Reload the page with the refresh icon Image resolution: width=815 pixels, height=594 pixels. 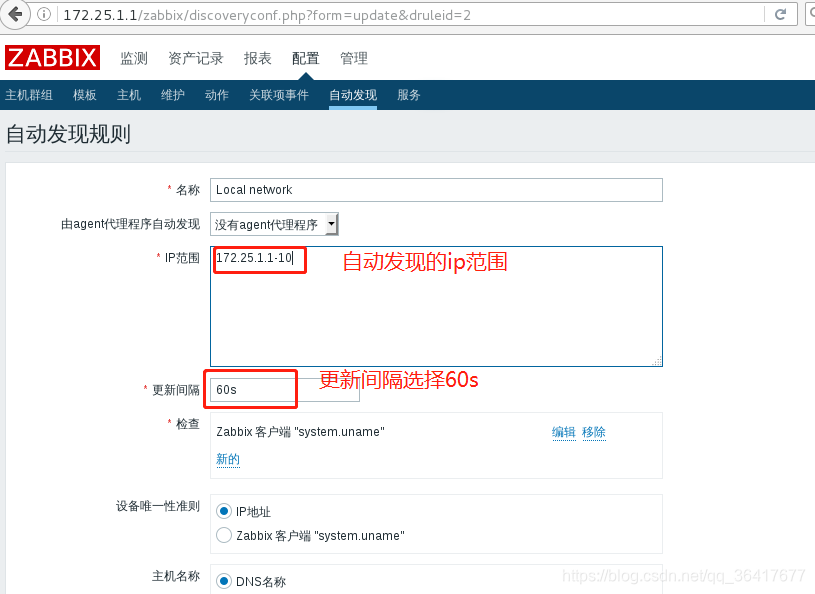coord(780,15)
